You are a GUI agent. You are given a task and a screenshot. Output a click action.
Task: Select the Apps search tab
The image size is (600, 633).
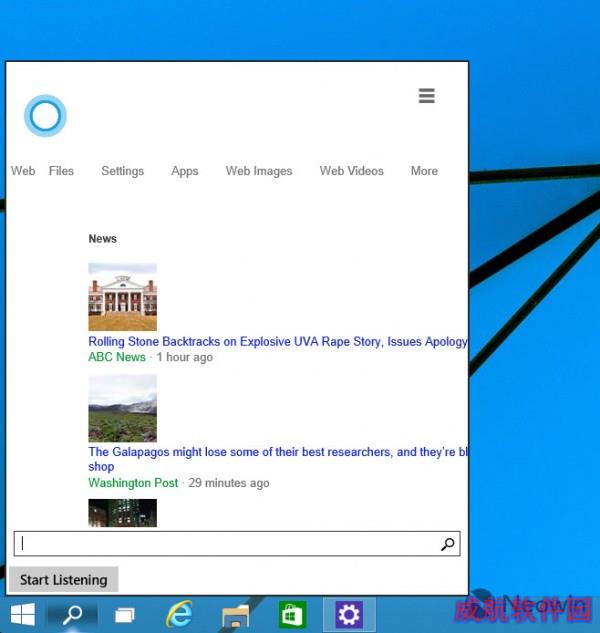(x=185, y=171)
